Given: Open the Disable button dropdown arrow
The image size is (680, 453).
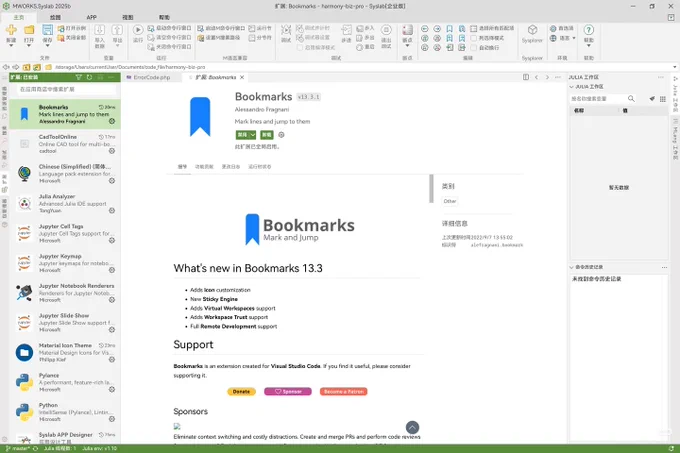Looking at the screenshot, I should (x=252, y=135).
